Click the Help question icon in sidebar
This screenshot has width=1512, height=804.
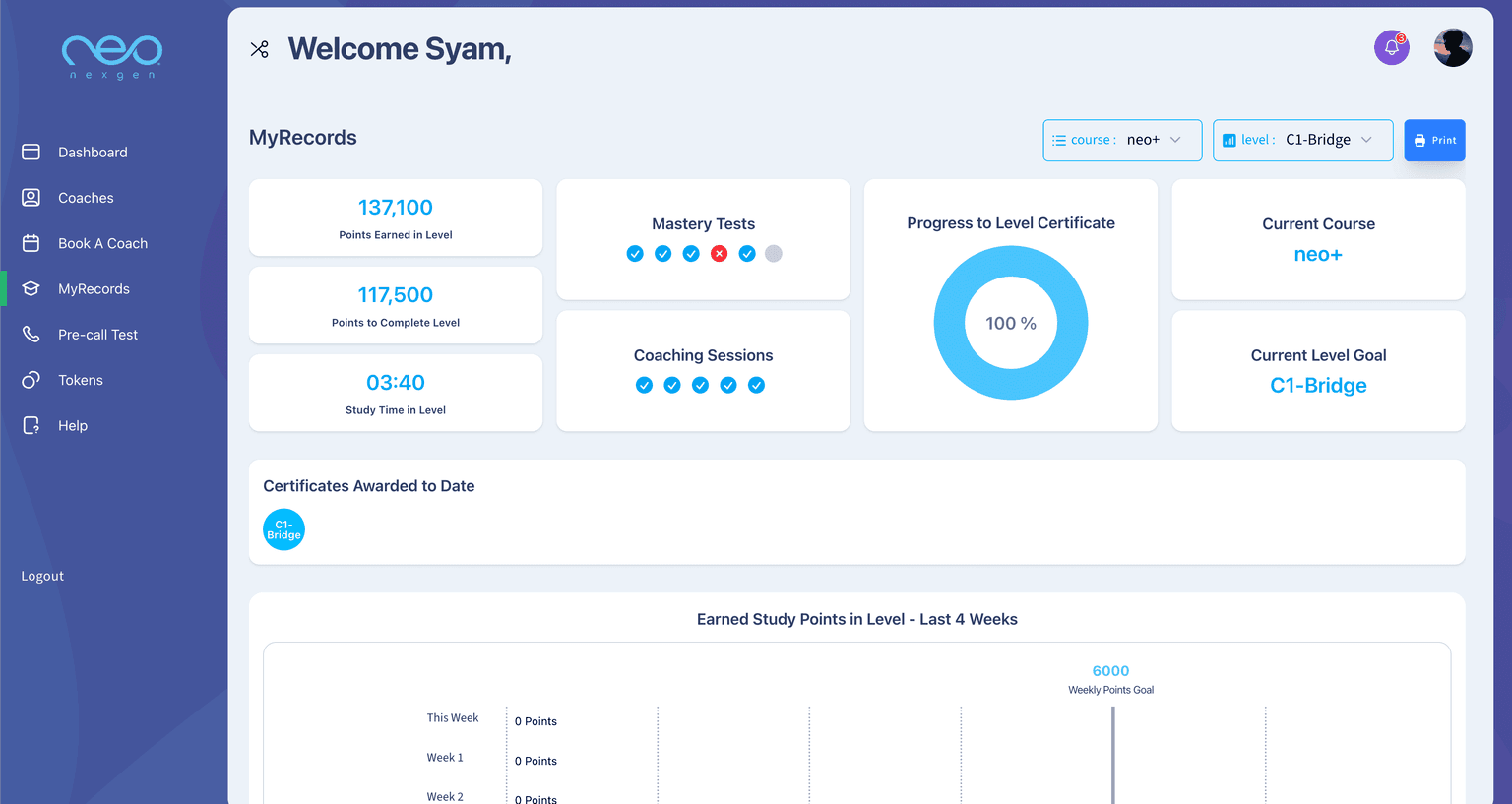31,425
